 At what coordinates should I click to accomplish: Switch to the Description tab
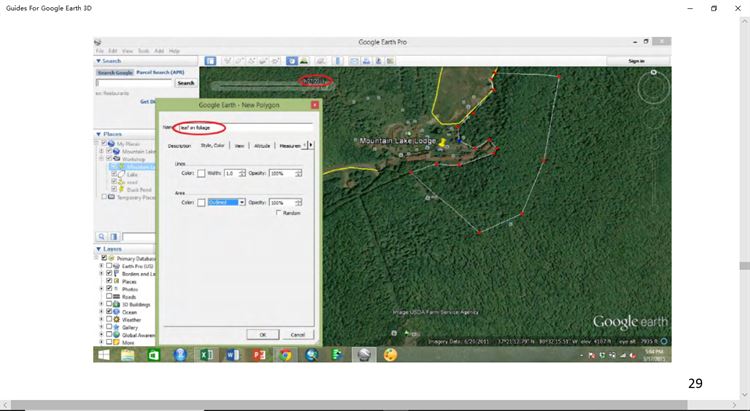[179, 145]
